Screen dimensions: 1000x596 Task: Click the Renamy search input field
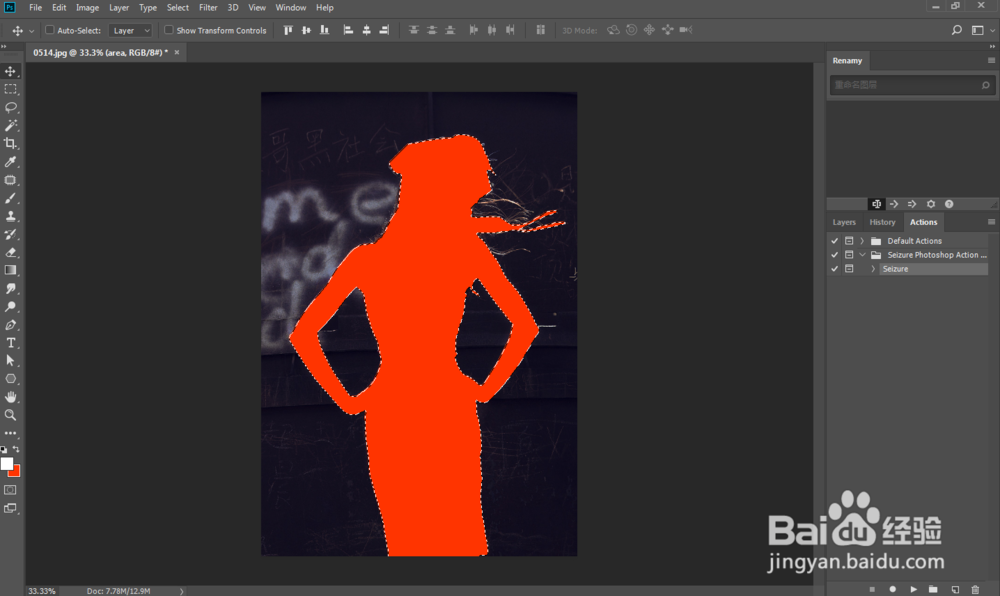[911, 85]
